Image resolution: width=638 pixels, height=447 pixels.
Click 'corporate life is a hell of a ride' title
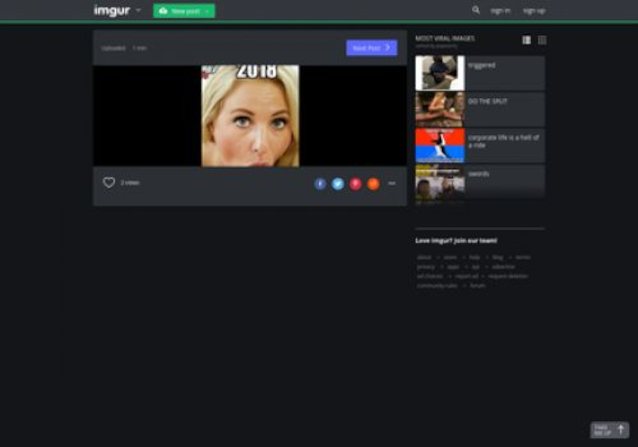pos(504,141)
